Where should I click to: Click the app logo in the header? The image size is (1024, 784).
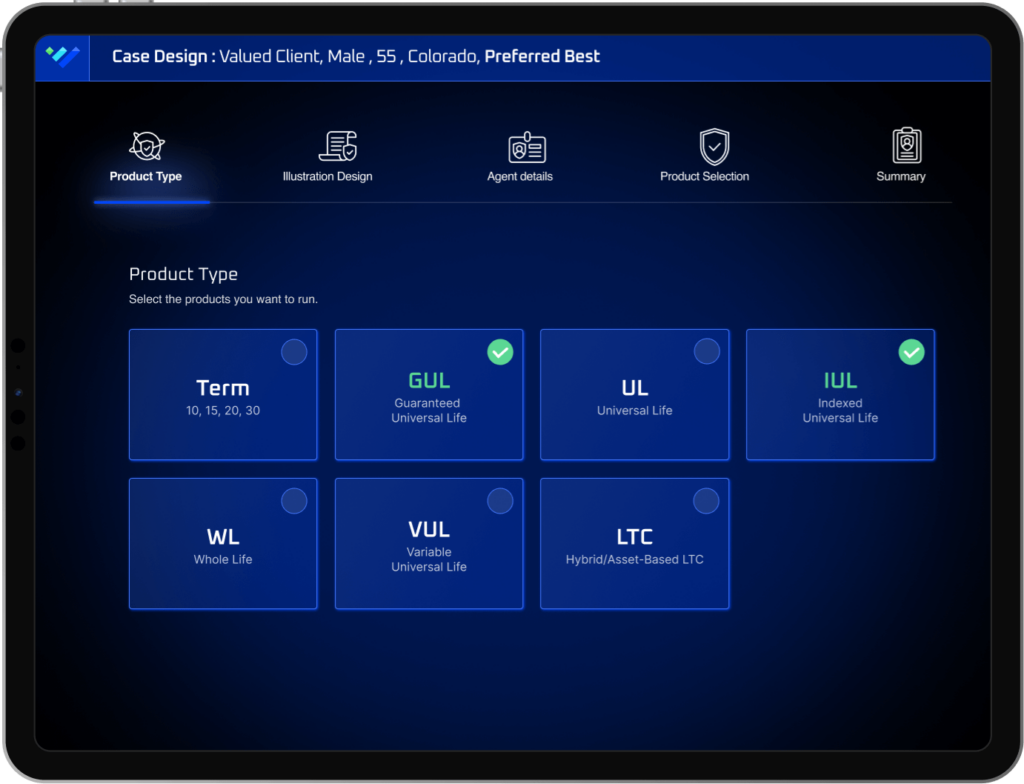[63, 57]
